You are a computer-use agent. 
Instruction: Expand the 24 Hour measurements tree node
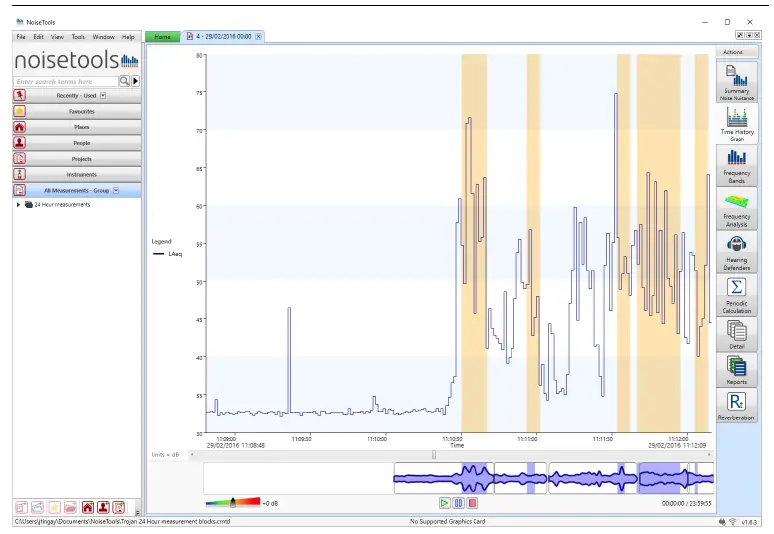click(18, 205)
